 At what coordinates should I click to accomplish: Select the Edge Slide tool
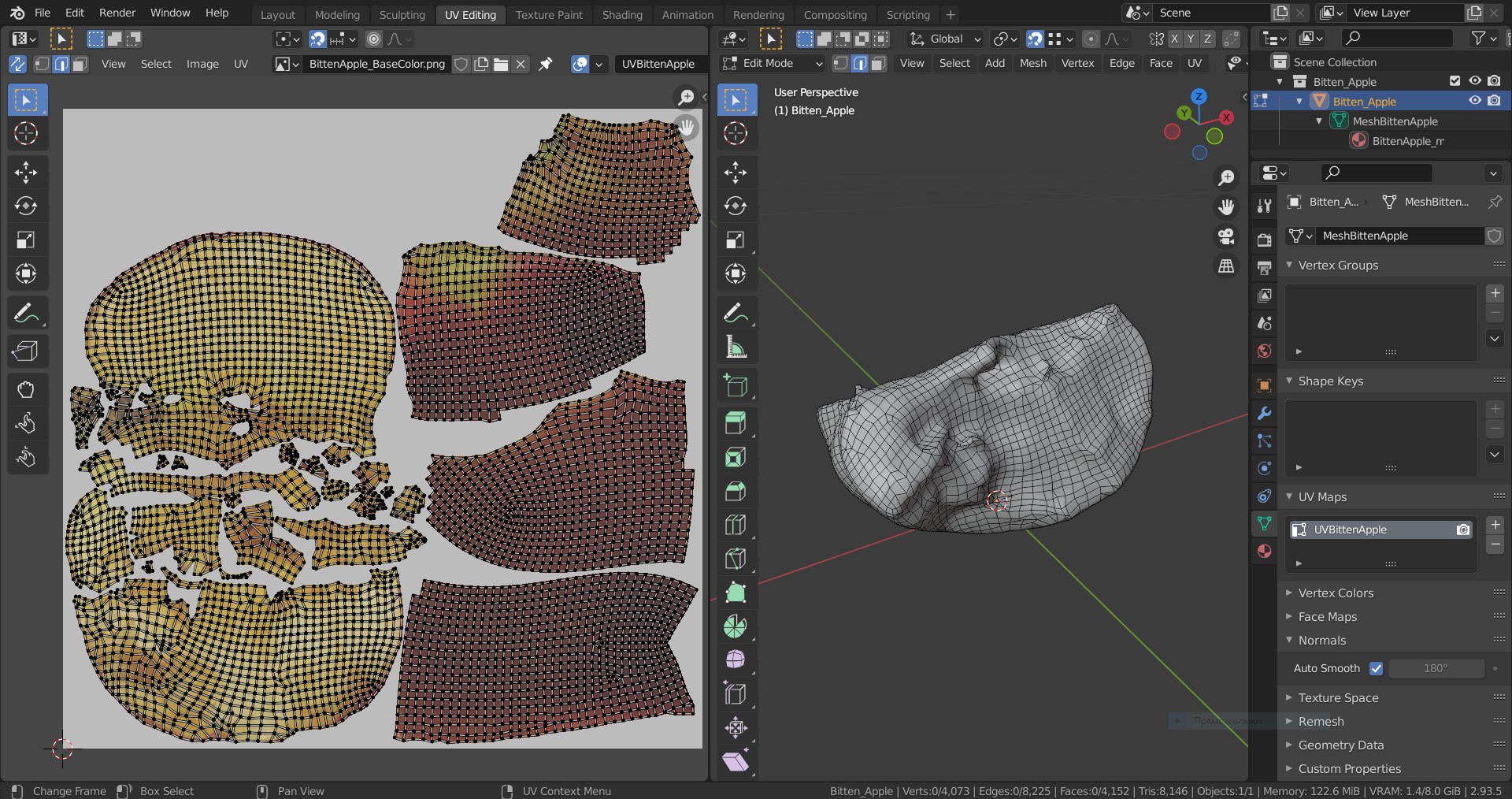(736, 693)
